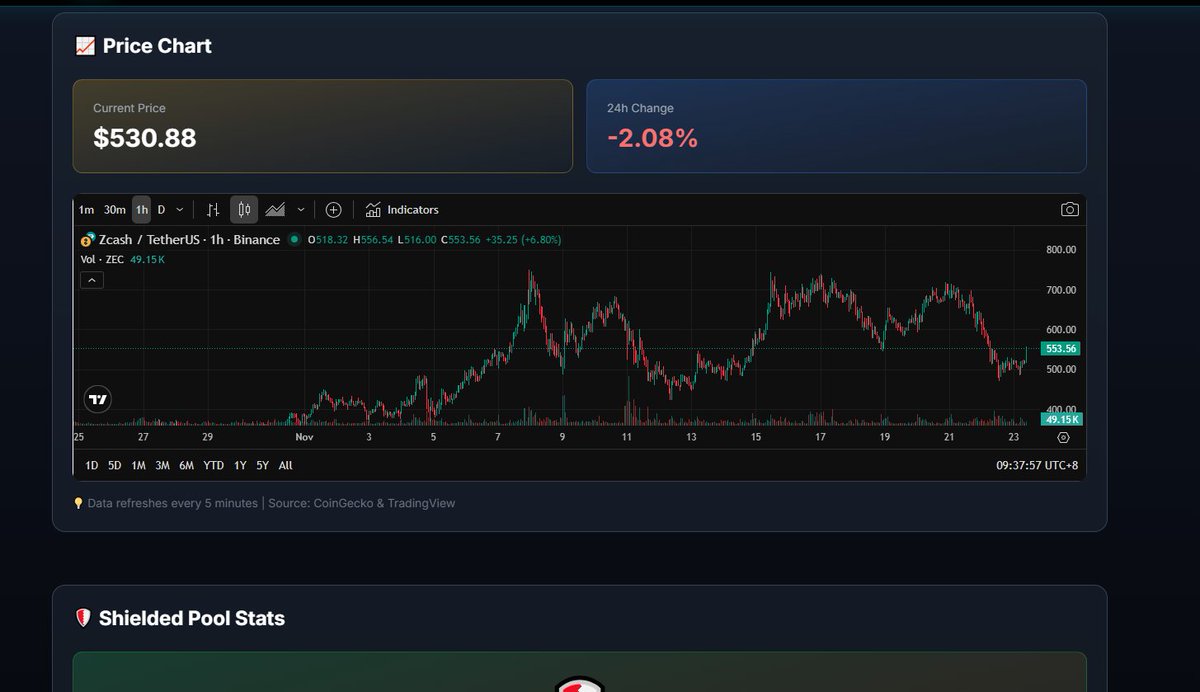Select the 1m interval
1200x692 pixels.
[x=86, y=210]
